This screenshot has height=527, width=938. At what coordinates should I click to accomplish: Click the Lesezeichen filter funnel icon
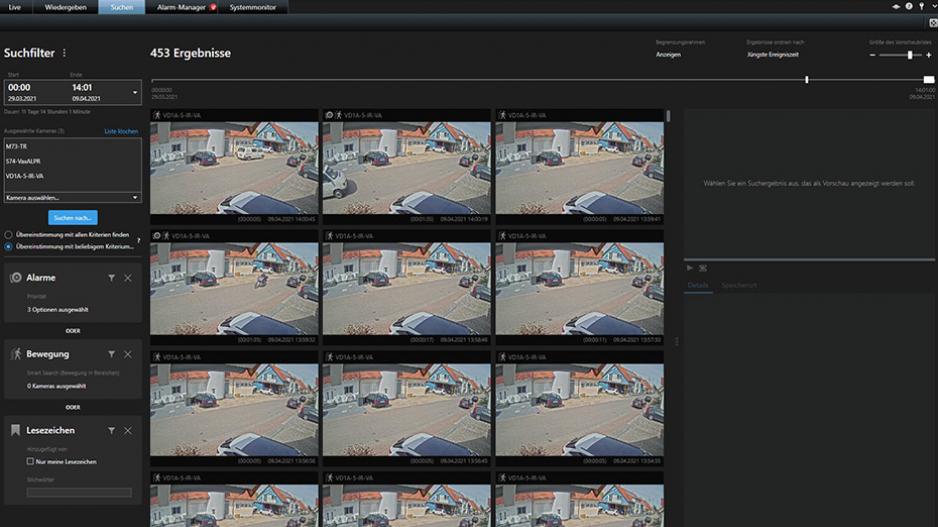[111, 430]
